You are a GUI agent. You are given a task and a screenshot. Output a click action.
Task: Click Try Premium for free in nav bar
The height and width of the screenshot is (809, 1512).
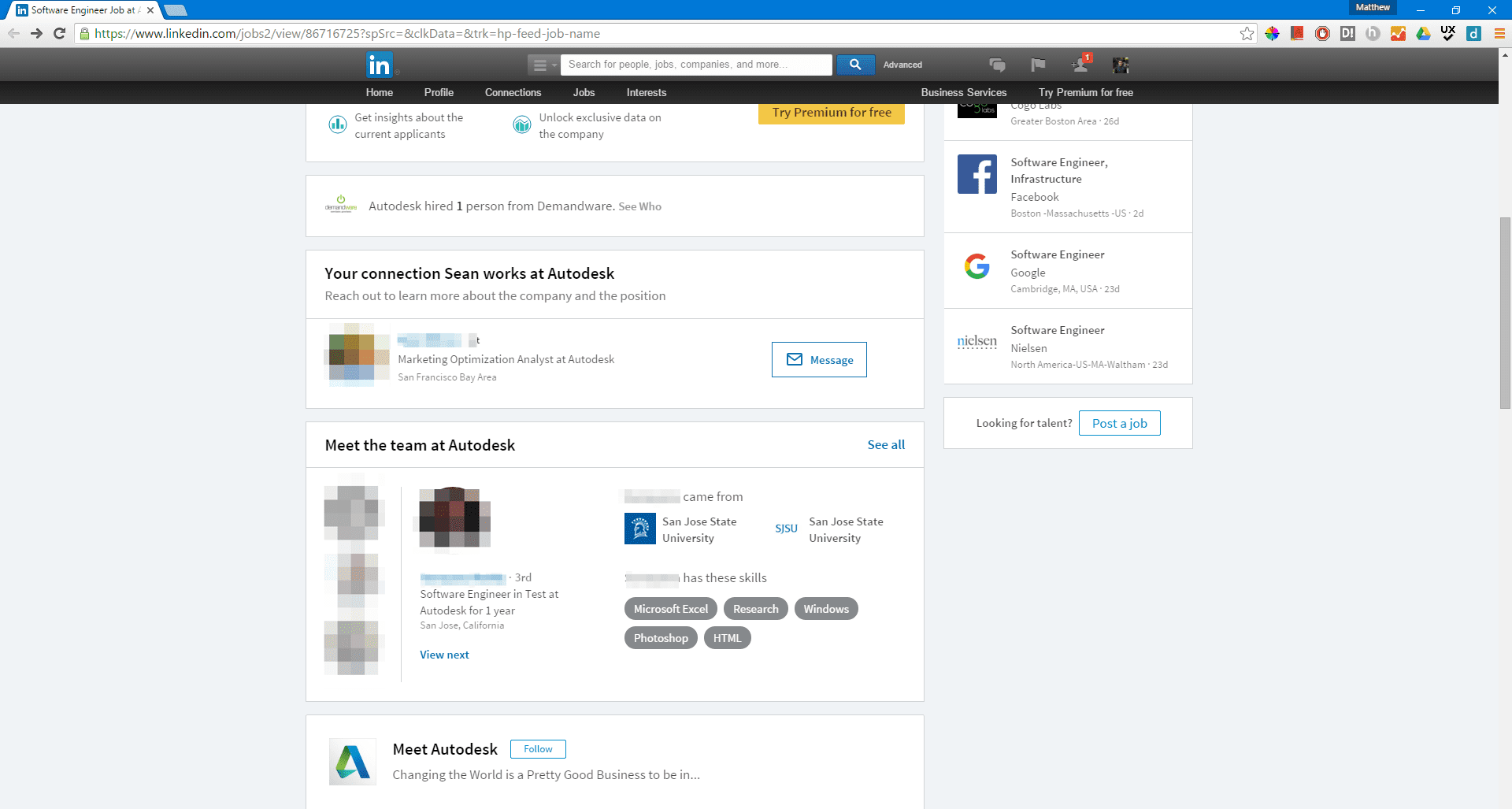click(x=1086, y=92)
